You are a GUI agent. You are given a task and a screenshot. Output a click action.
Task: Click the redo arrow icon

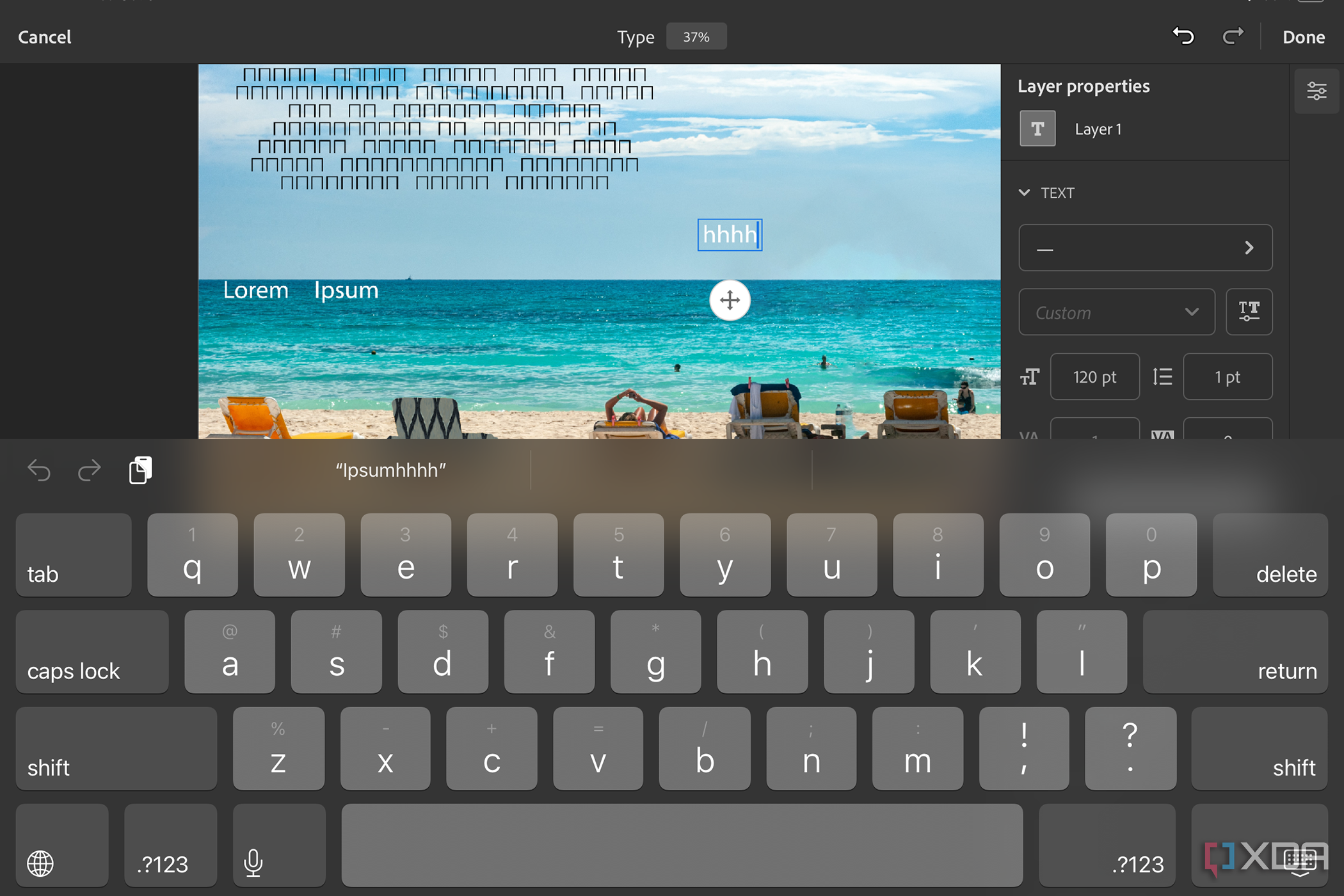pos(1233,37)
